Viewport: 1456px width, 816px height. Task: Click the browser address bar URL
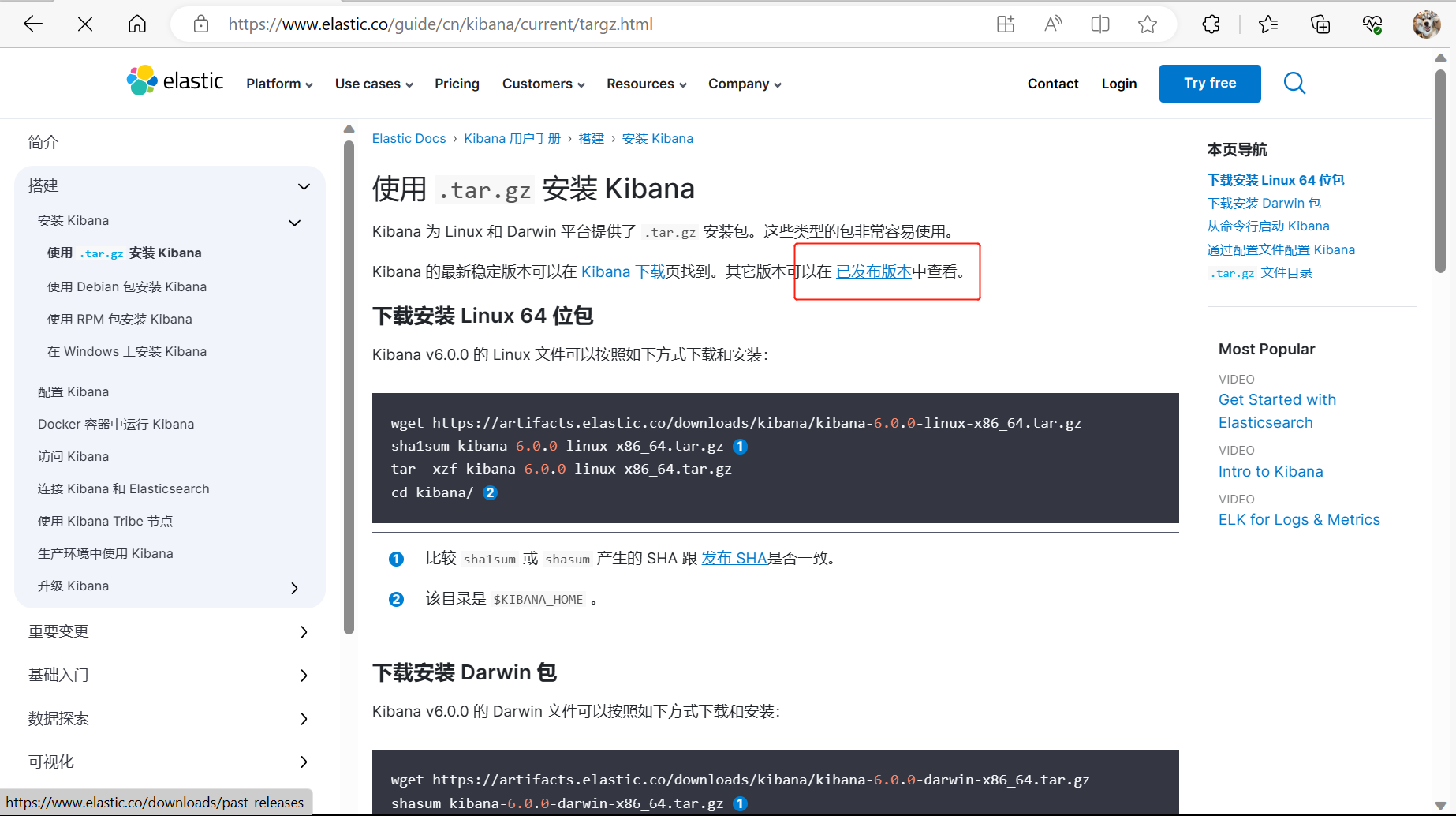(441, 24)
